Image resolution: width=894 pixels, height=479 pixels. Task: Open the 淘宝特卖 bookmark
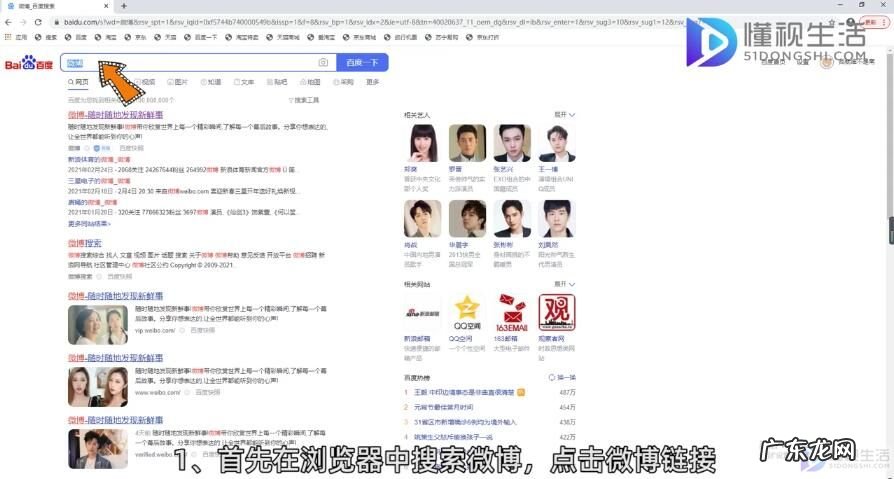pos(242,37)
